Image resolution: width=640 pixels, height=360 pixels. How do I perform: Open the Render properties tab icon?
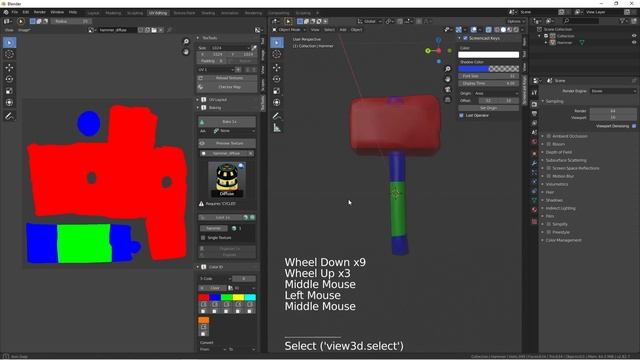pos(534,104)
